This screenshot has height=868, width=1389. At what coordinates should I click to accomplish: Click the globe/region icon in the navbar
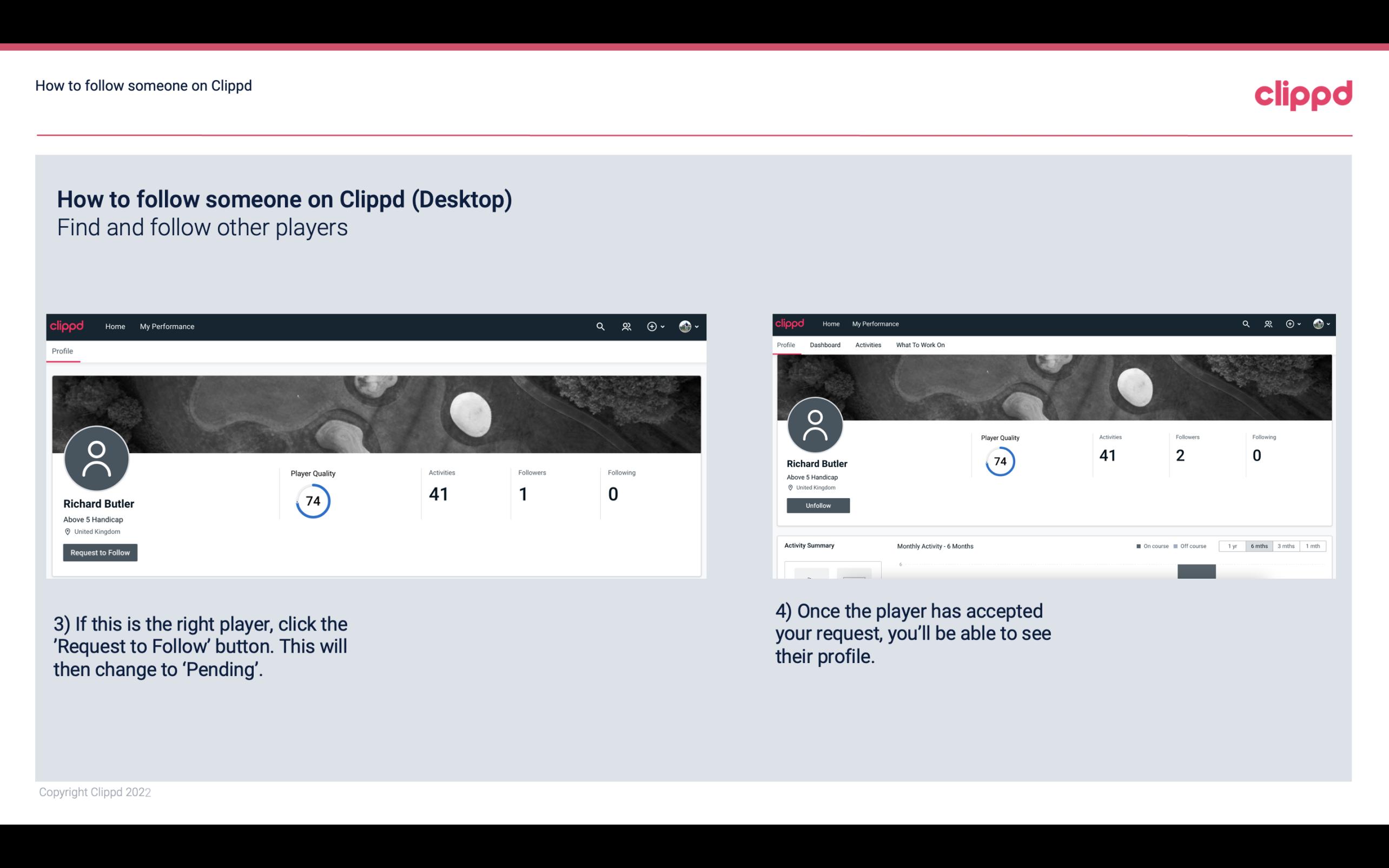[684, 326]
